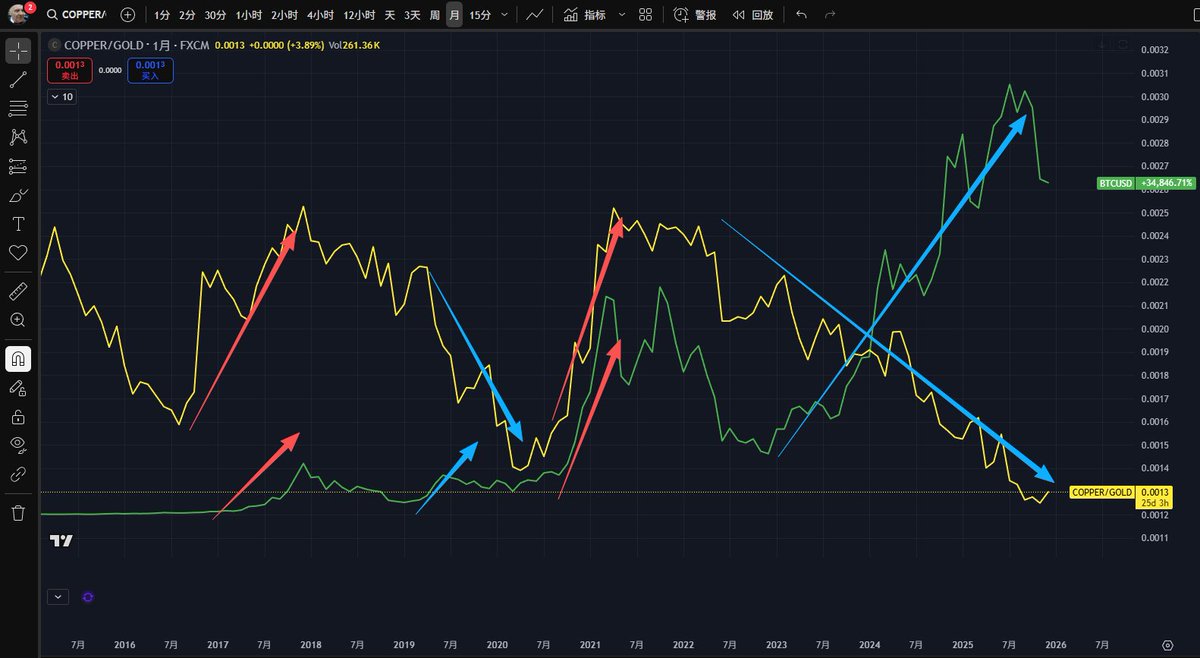Select the brush drawing tool
Viewport: 1200px width, 658px height.
click(18, 195)
